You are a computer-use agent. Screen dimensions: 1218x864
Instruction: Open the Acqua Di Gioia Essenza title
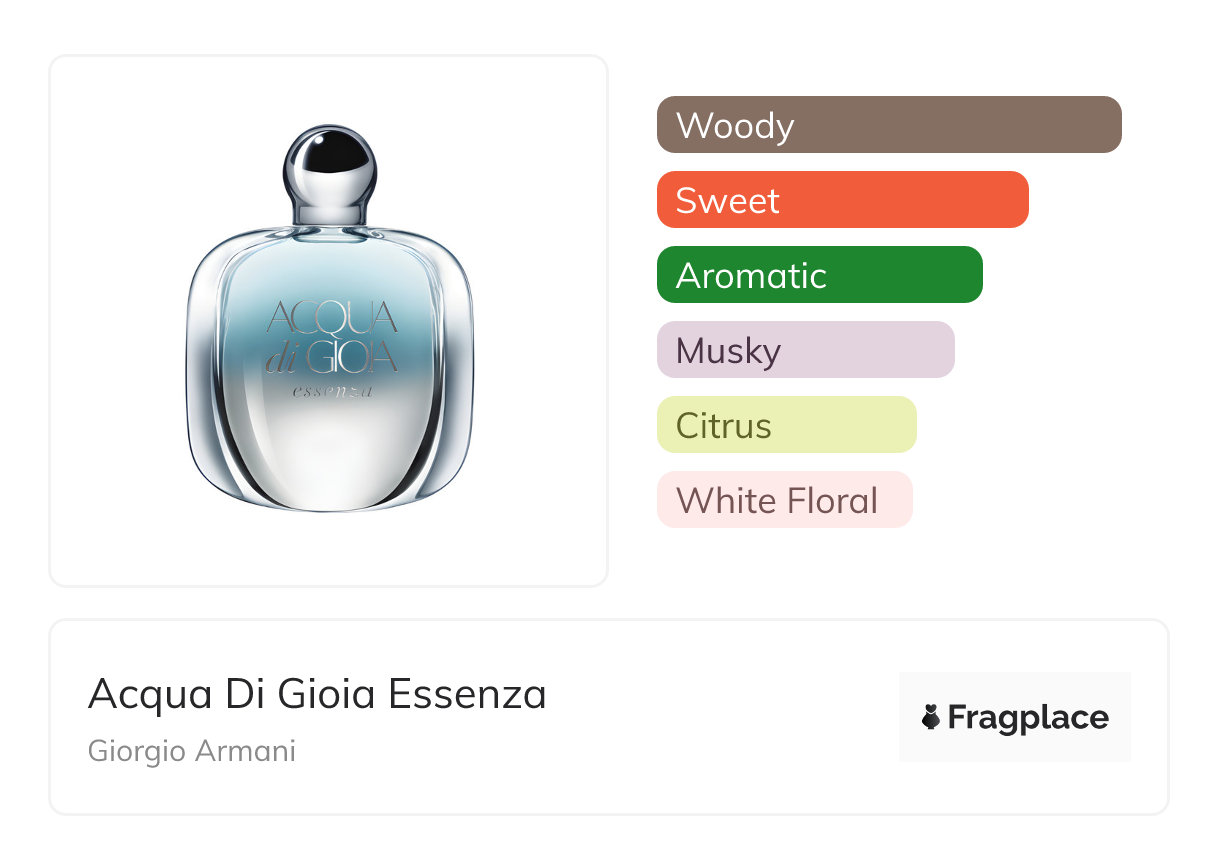pos(317,694)
